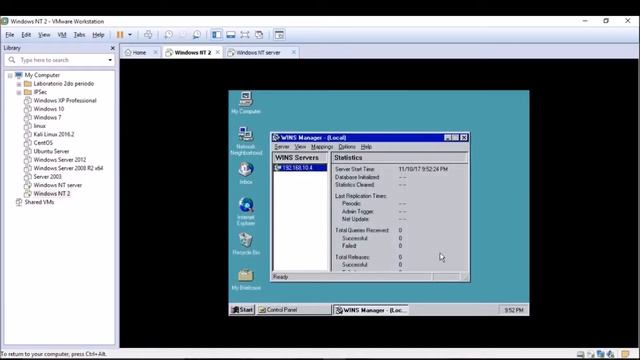Click the Recycle Bin desktop icon
640x360 pixels.
[x=246, y=244]
